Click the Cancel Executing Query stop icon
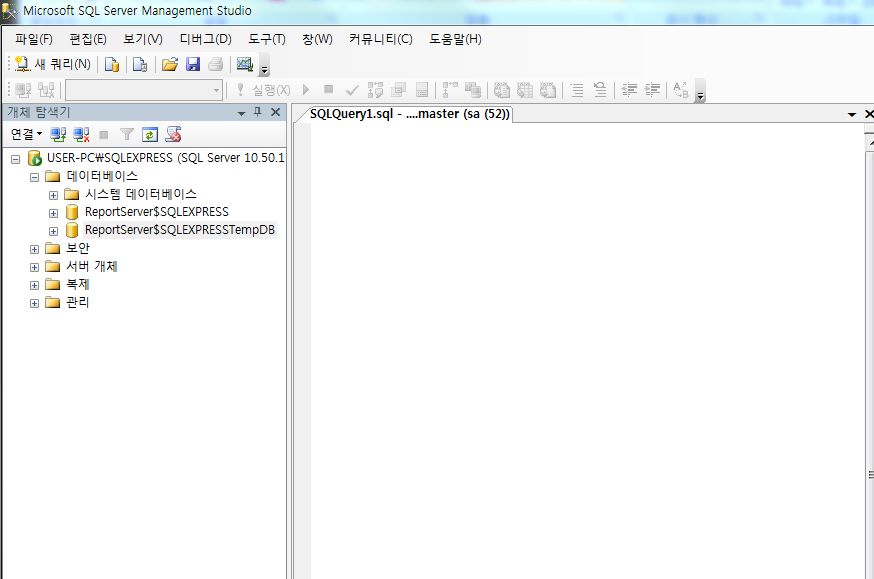 tap(329, 89)
